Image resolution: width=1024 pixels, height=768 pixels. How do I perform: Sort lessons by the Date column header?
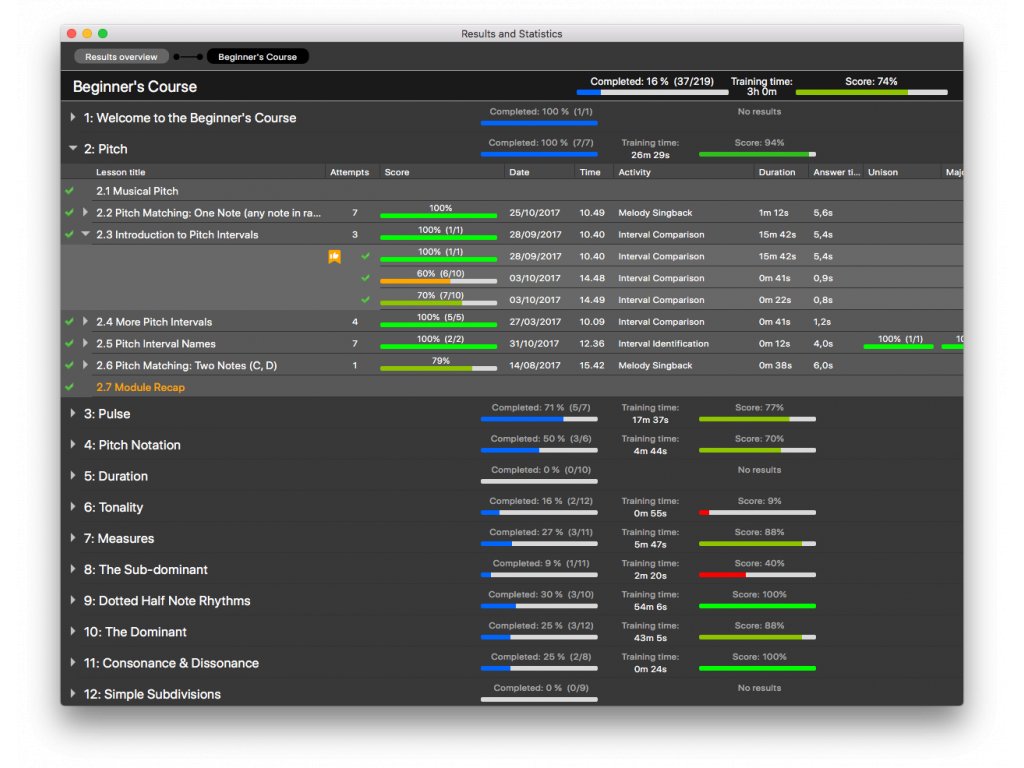click(519, 172)
